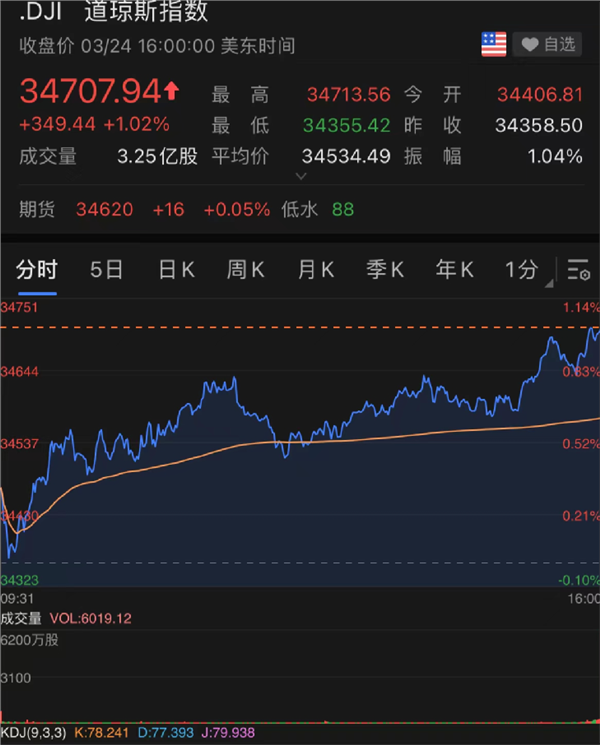This screenshot has height=745, width=600.
Task: Tap the KDJ(9,3,3) indicator label
Action: 34,733
